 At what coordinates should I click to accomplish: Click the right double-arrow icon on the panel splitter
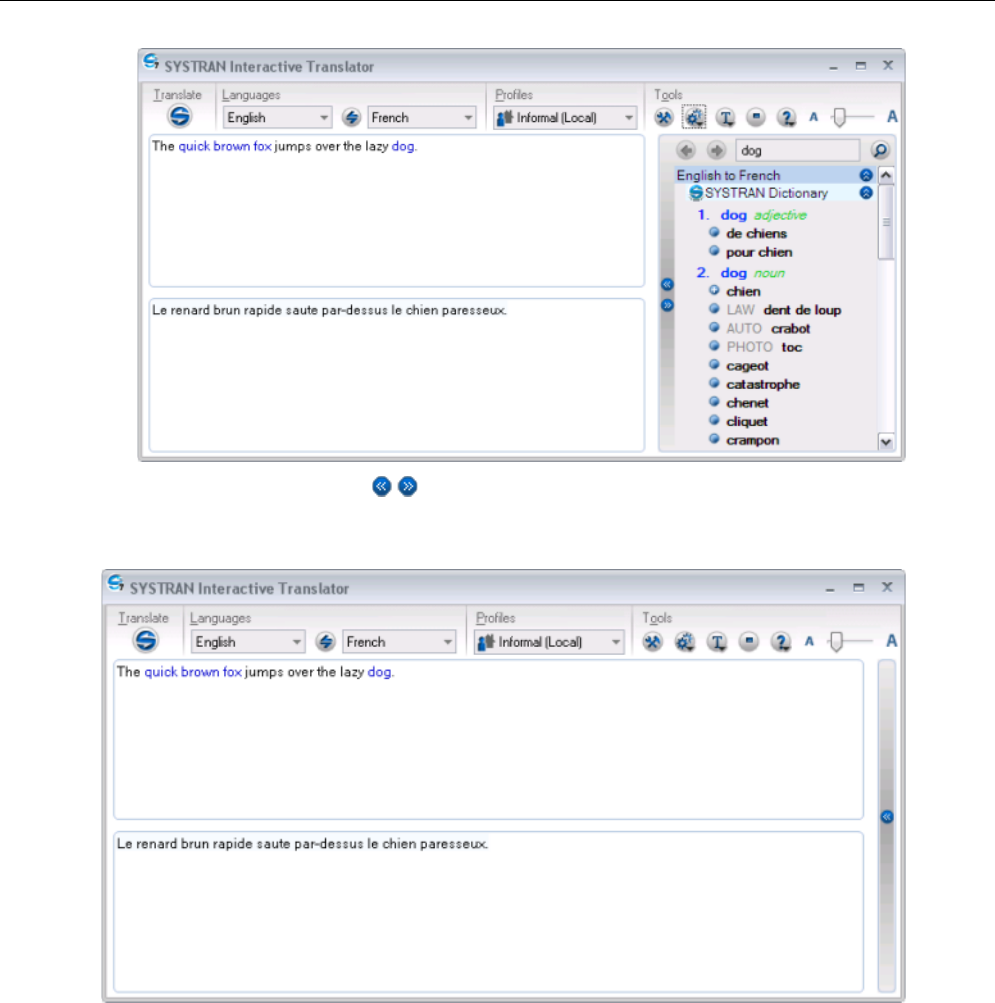pyautogui.click(x=667, y=305)
